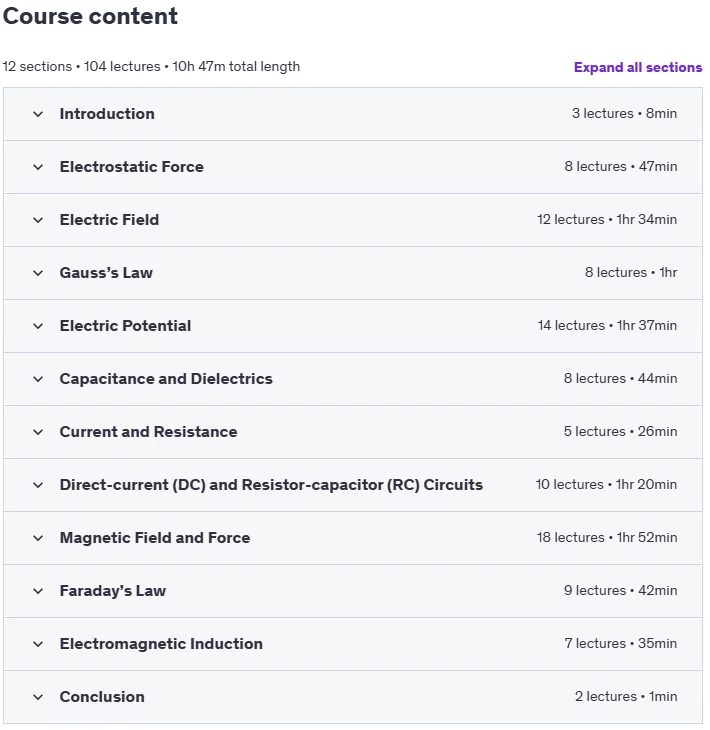Viewport: 710px width, 730px height.
Task: Click the chevron icon beside Electrostatic Force
Action: click(x=38, y=167)
